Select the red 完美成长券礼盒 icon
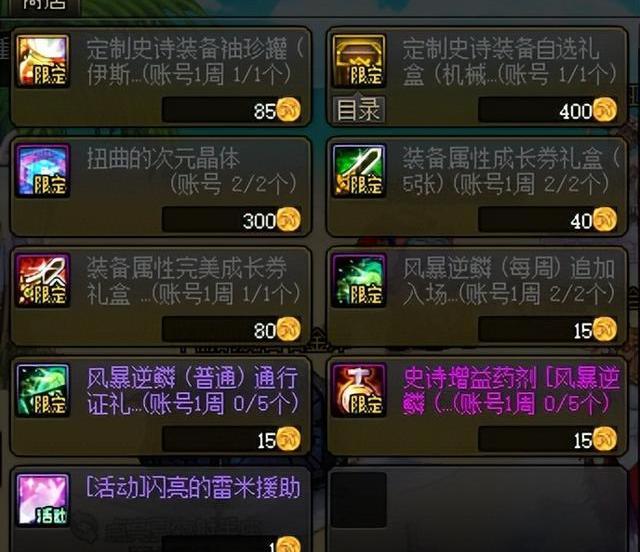Screen dimensions: 640x552 coord(43,280)
